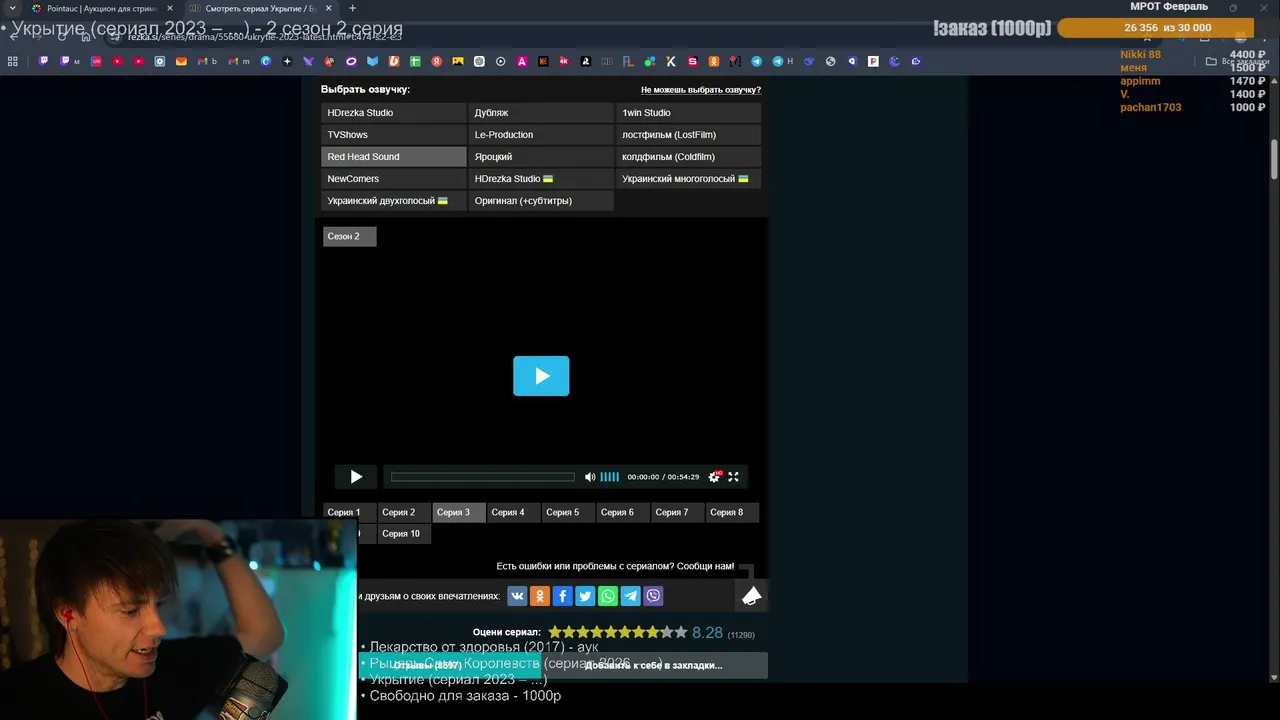Open a new browser tab
The image size is (1280, 720).
coord(352,8)
